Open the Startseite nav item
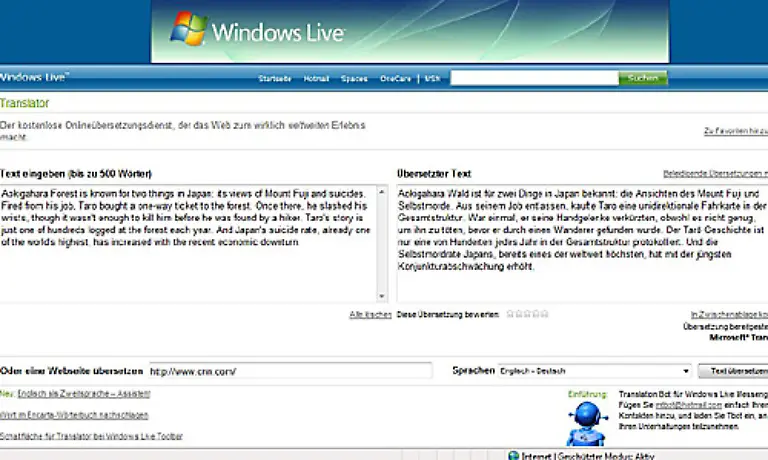The image size is (768, 460). 275,78
